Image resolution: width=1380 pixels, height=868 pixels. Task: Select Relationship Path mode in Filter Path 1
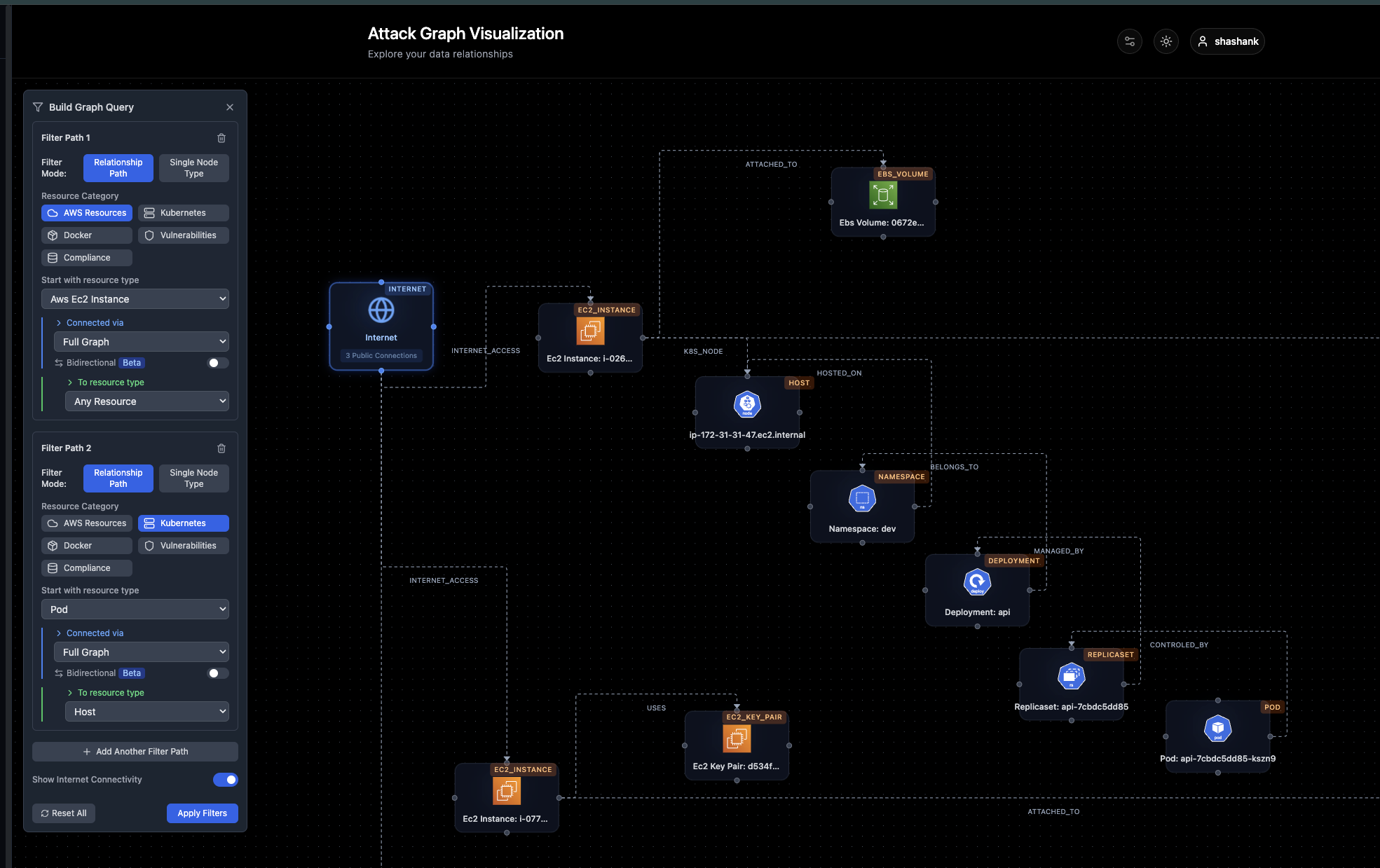(118, 168)
